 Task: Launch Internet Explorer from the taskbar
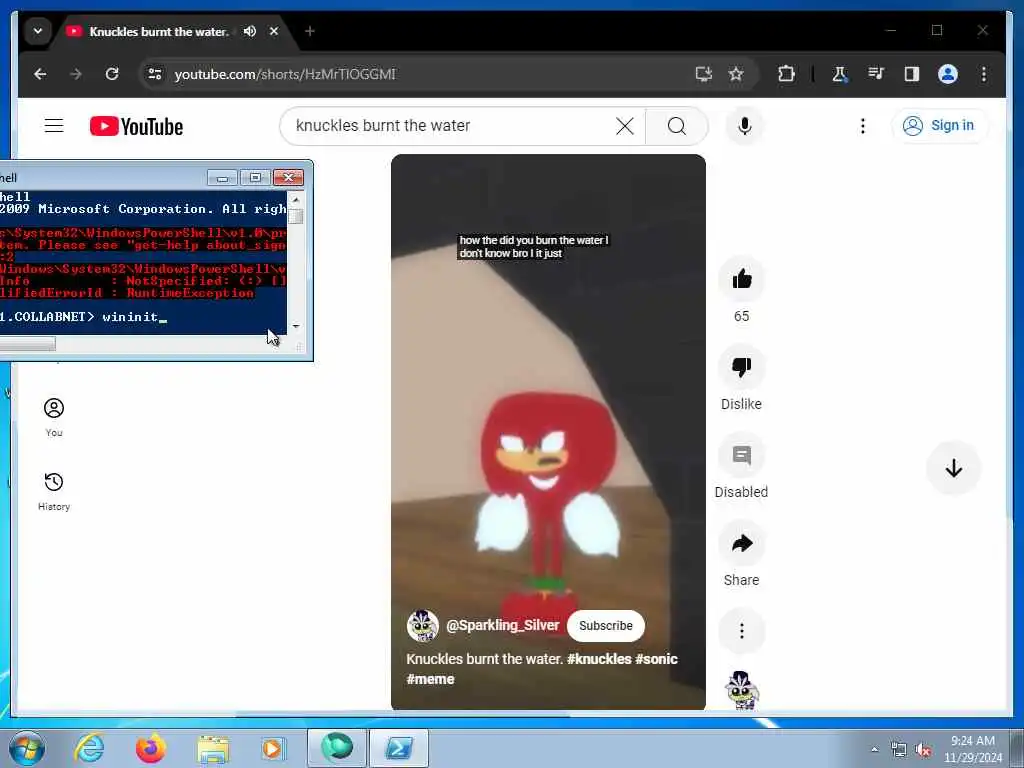pos(89,748)
